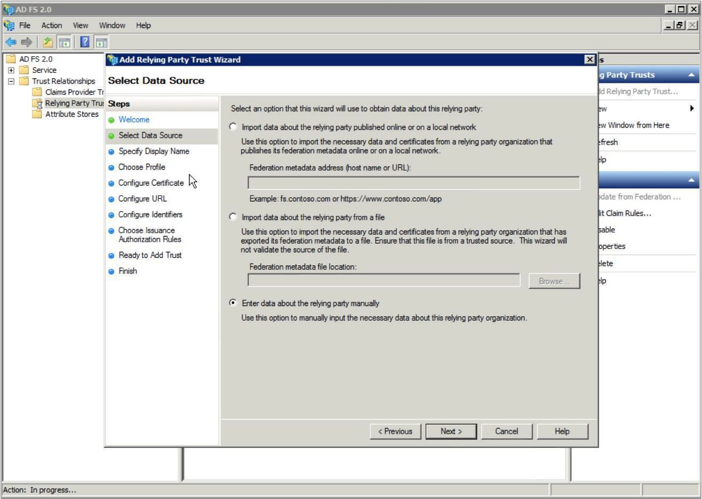Click the Cancel button
This screenshot has width=702, height=499.
[506, 431]
